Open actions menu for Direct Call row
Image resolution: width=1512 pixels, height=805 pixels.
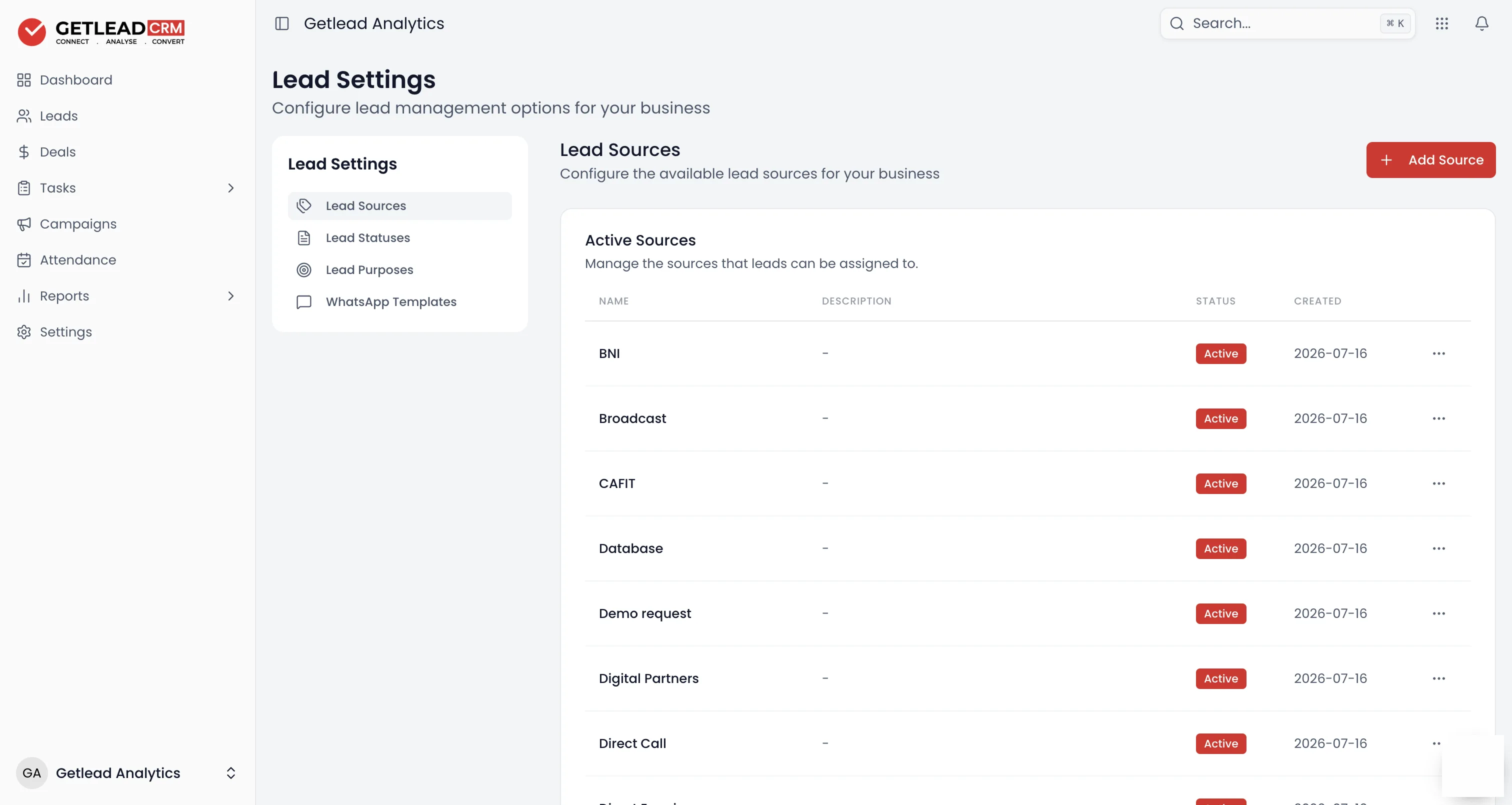(x=1437, y=743)
